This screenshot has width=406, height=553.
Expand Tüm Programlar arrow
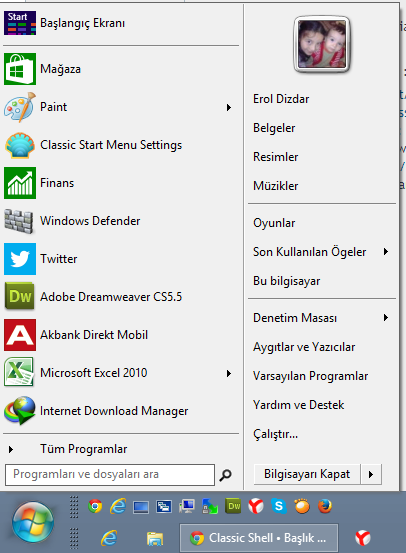point(11,449)
